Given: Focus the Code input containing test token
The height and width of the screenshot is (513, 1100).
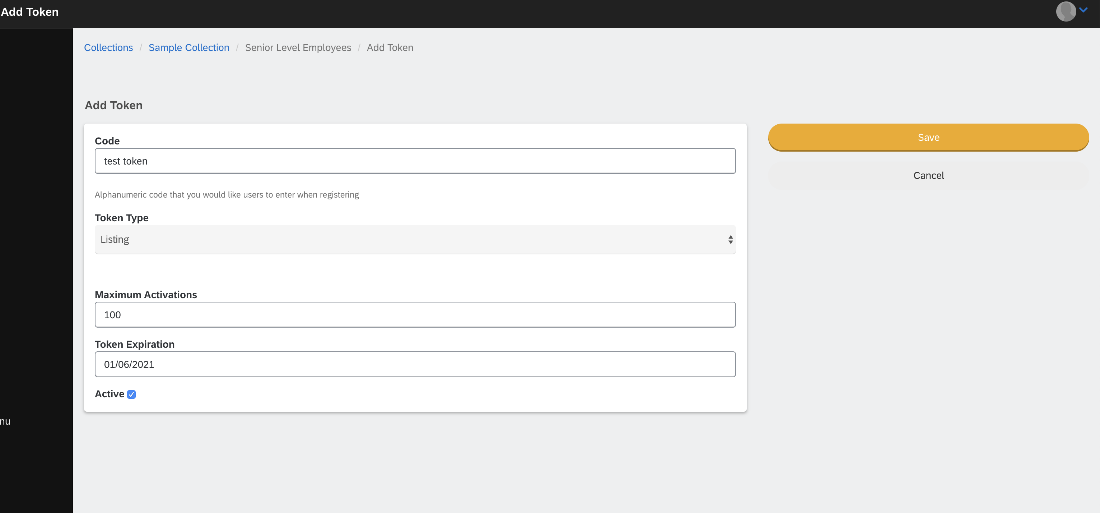Looking at the screenshot, I should (x=415, y=161).
